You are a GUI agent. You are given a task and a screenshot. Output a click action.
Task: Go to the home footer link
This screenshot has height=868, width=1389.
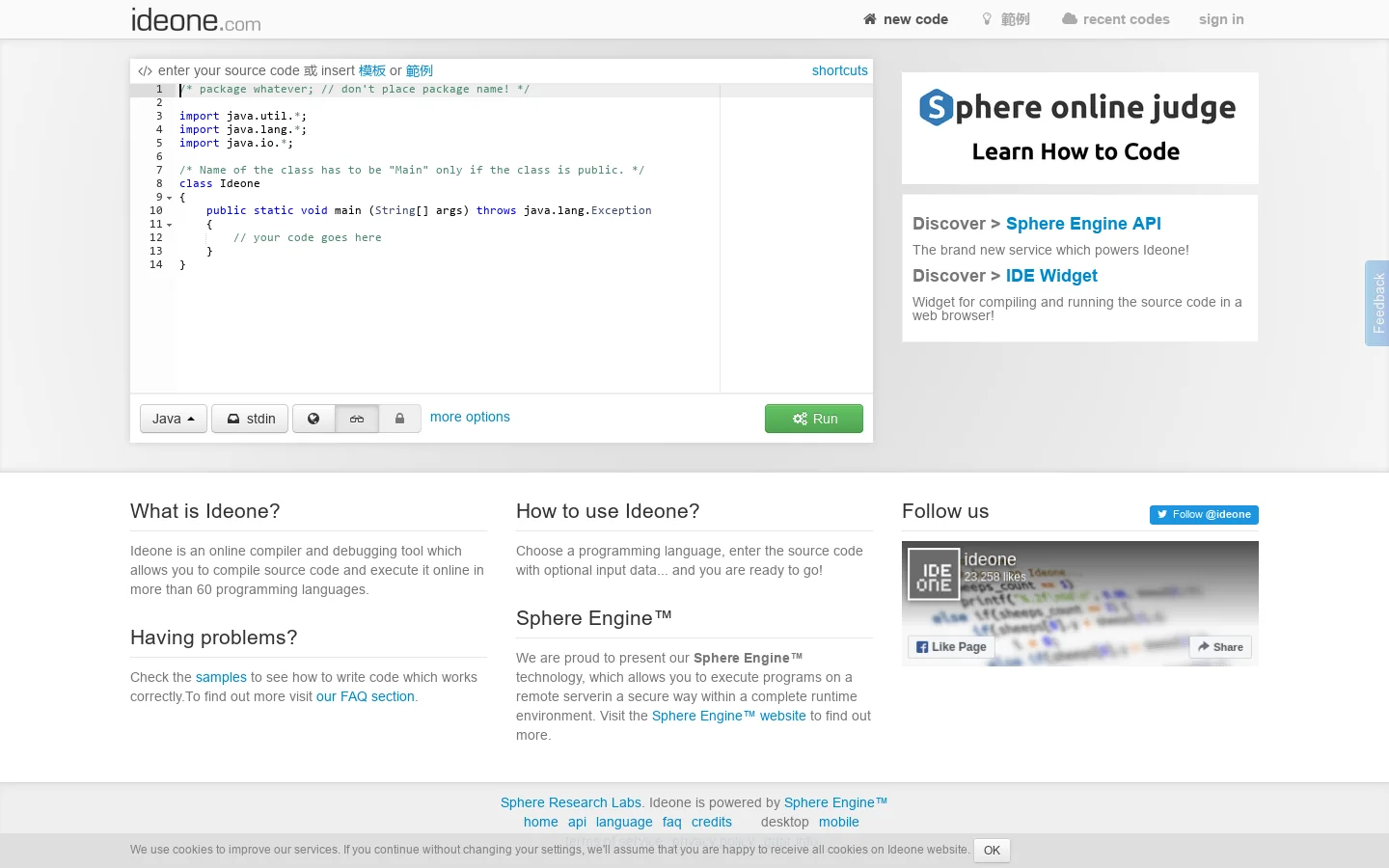pyautogui.click(x=541, y=822)
